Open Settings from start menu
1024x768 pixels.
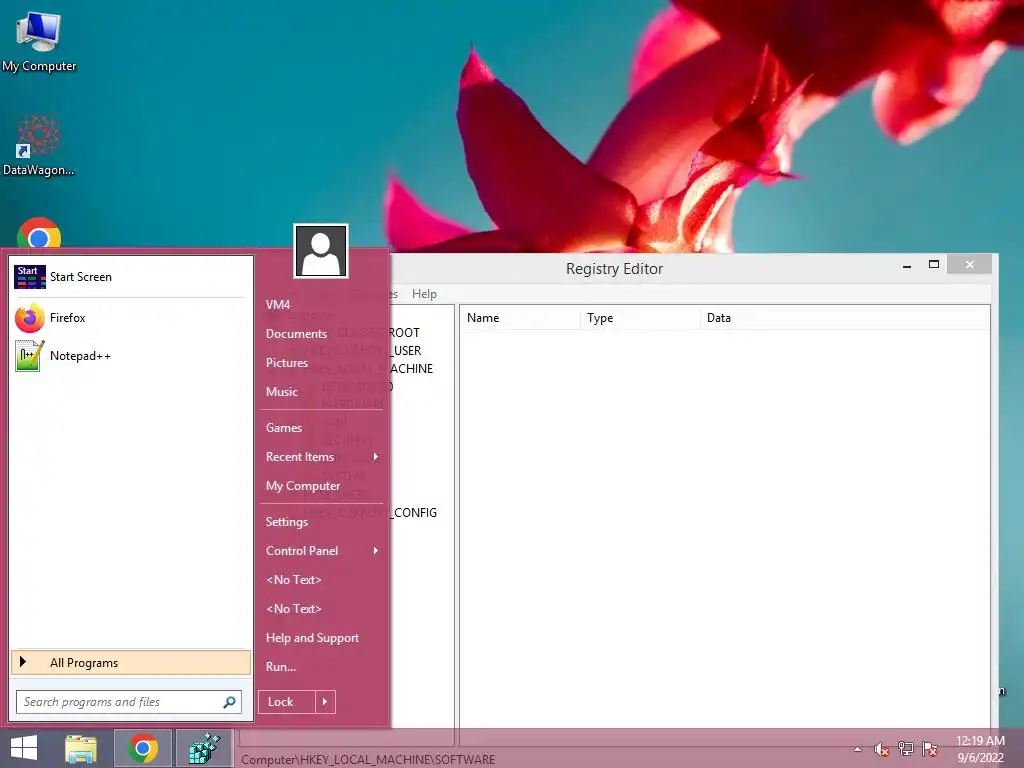tap(287, 522)
